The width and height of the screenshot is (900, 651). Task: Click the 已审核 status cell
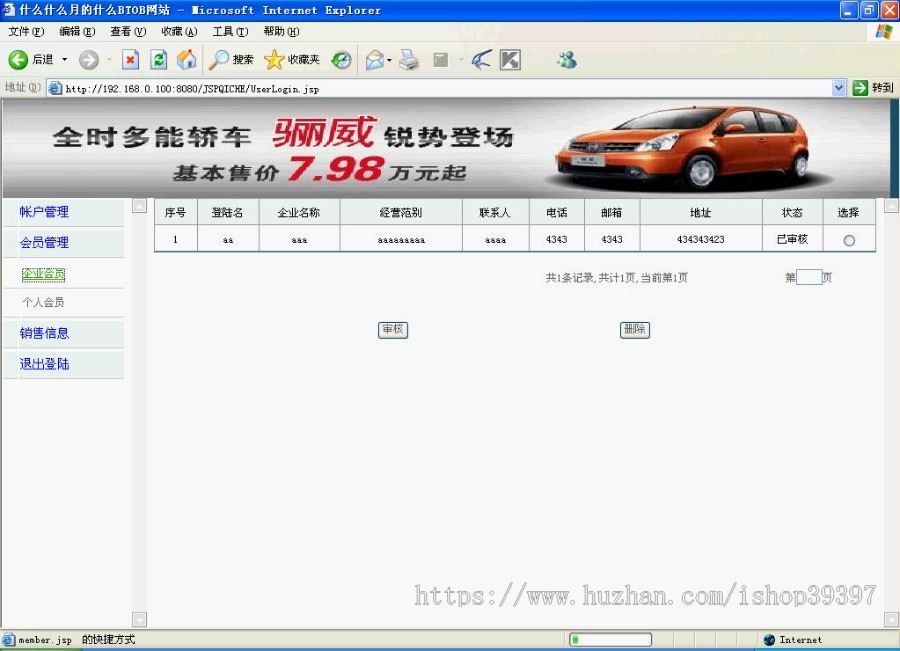792,239
